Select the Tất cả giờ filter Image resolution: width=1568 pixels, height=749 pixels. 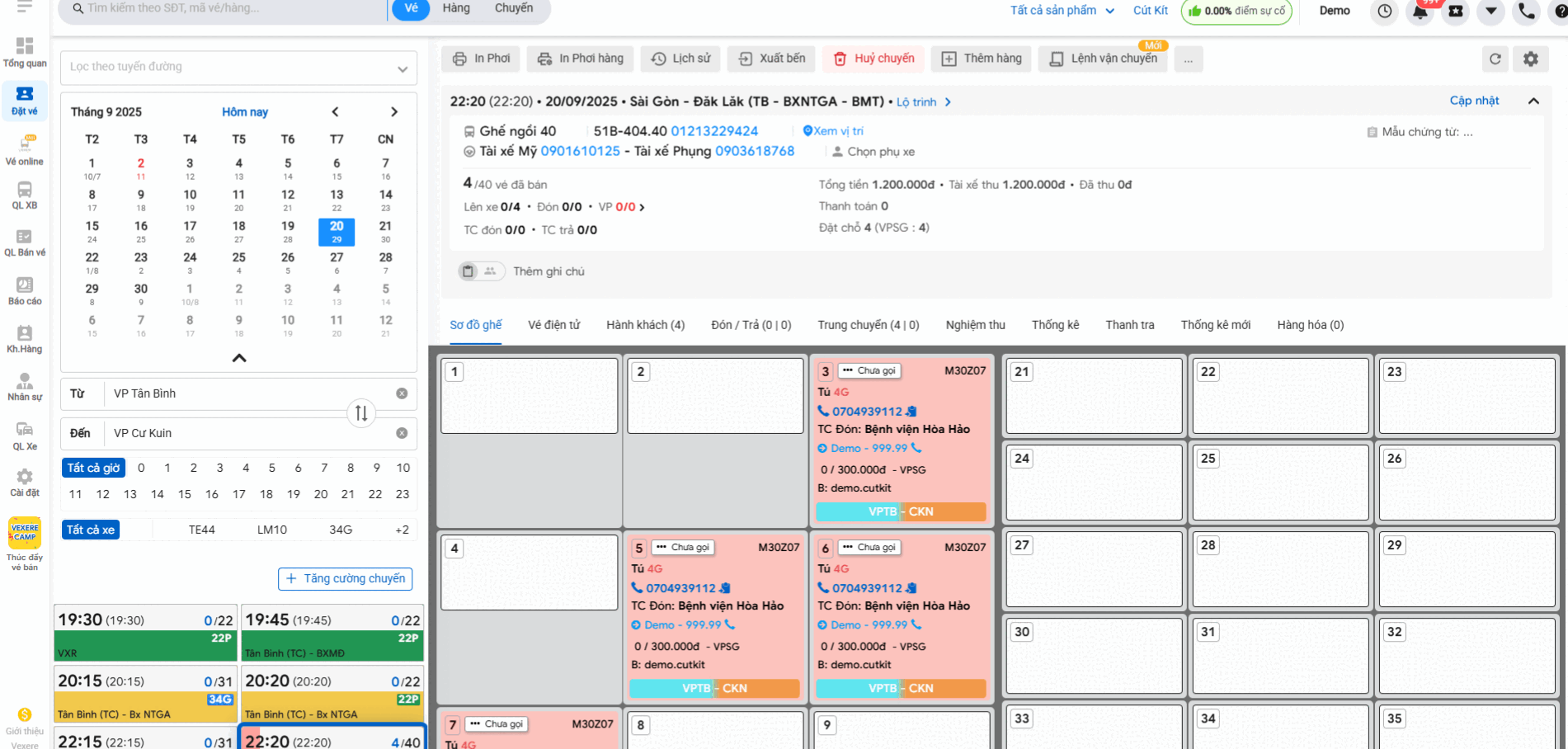[x=94, y=468]
